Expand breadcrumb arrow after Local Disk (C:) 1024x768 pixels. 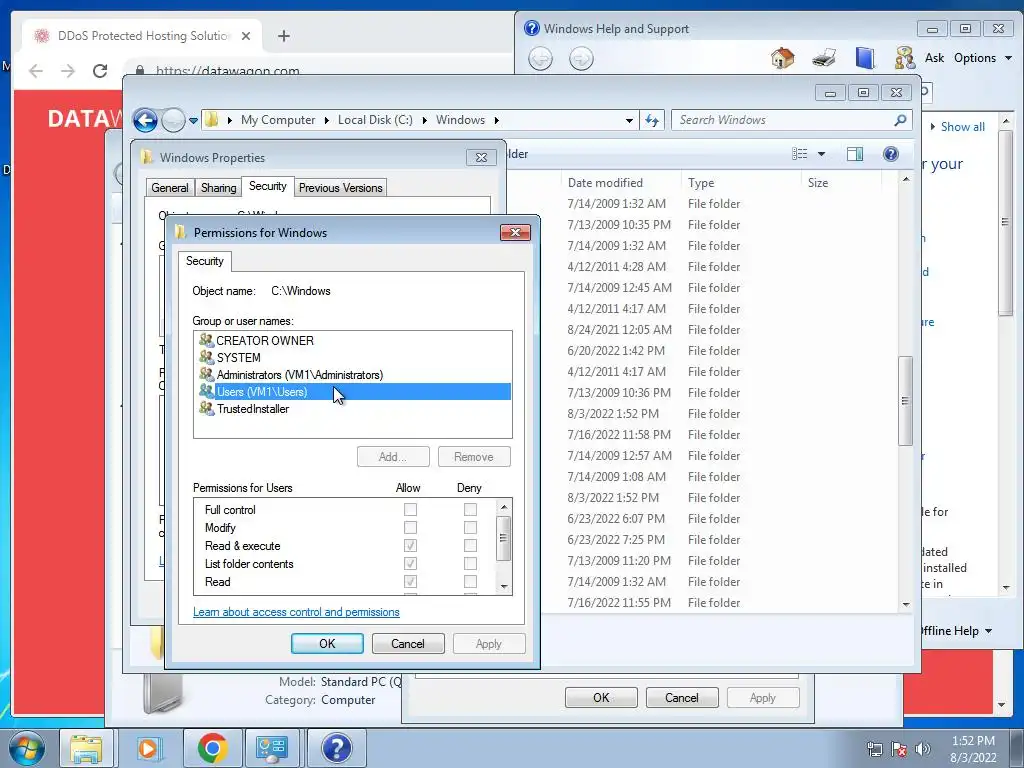click(424, 120)
